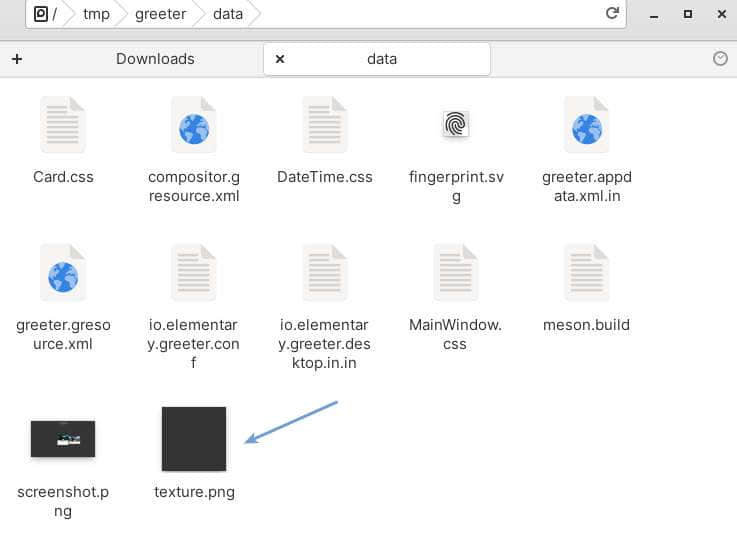Click the io.elementary.greeter.desktop.in.in file name
The height and width of the screenshot is (558, 737).
pos(324,344)
